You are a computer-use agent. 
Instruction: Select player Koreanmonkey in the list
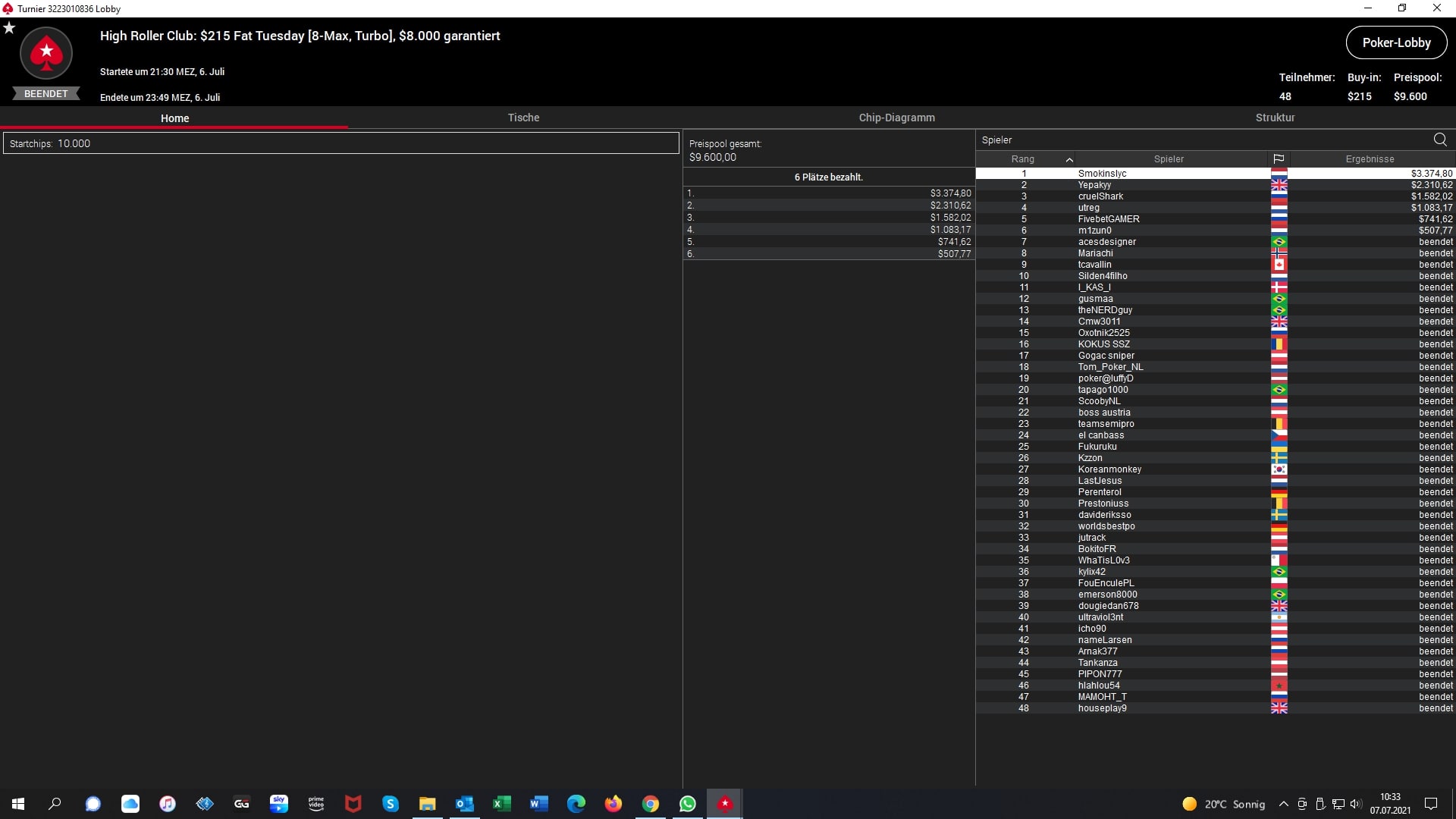(x=1109, y=469)
